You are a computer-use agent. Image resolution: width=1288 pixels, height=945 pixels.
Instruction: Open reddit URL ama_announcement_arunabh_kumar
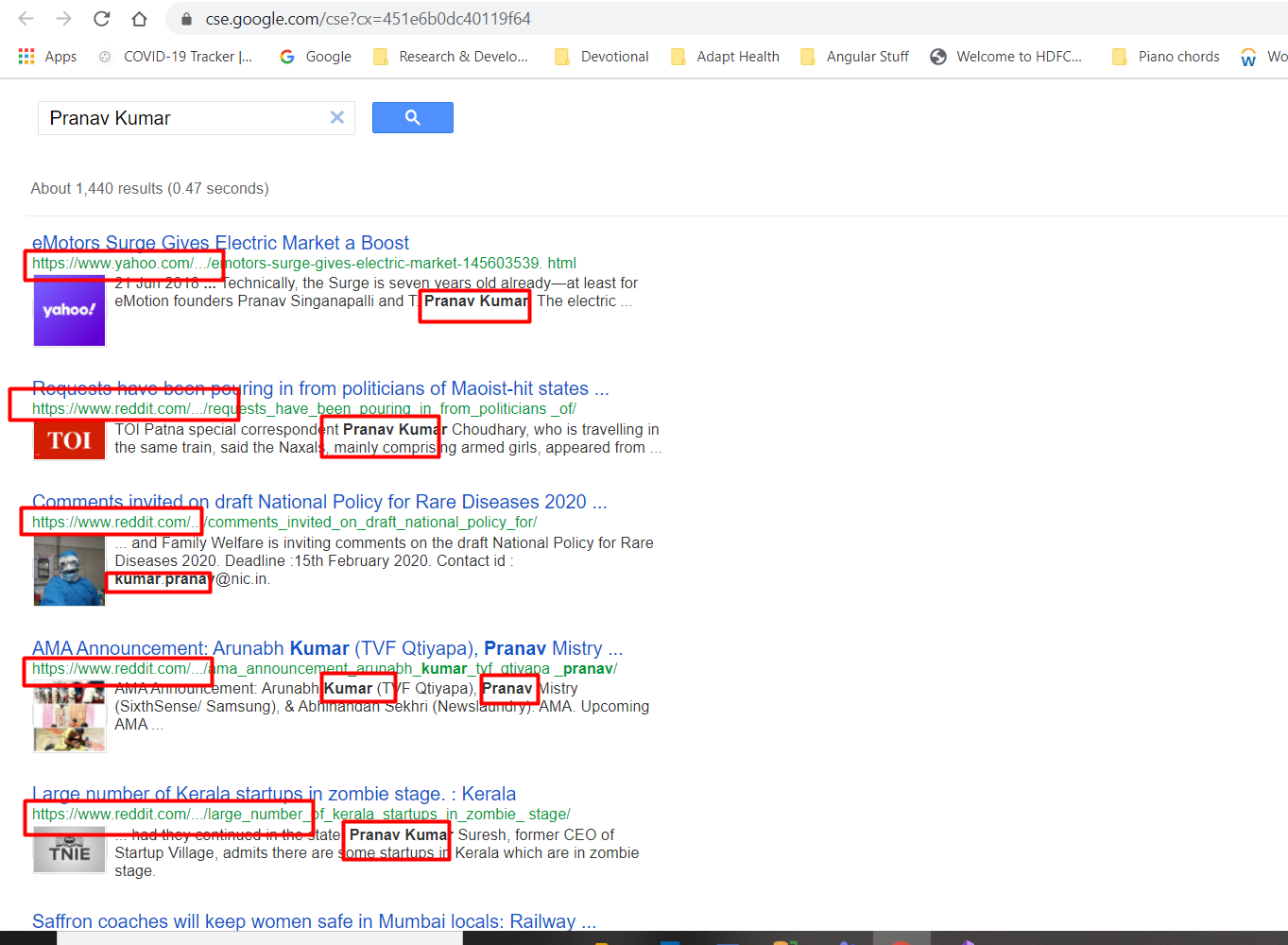[x=325, y=668]
